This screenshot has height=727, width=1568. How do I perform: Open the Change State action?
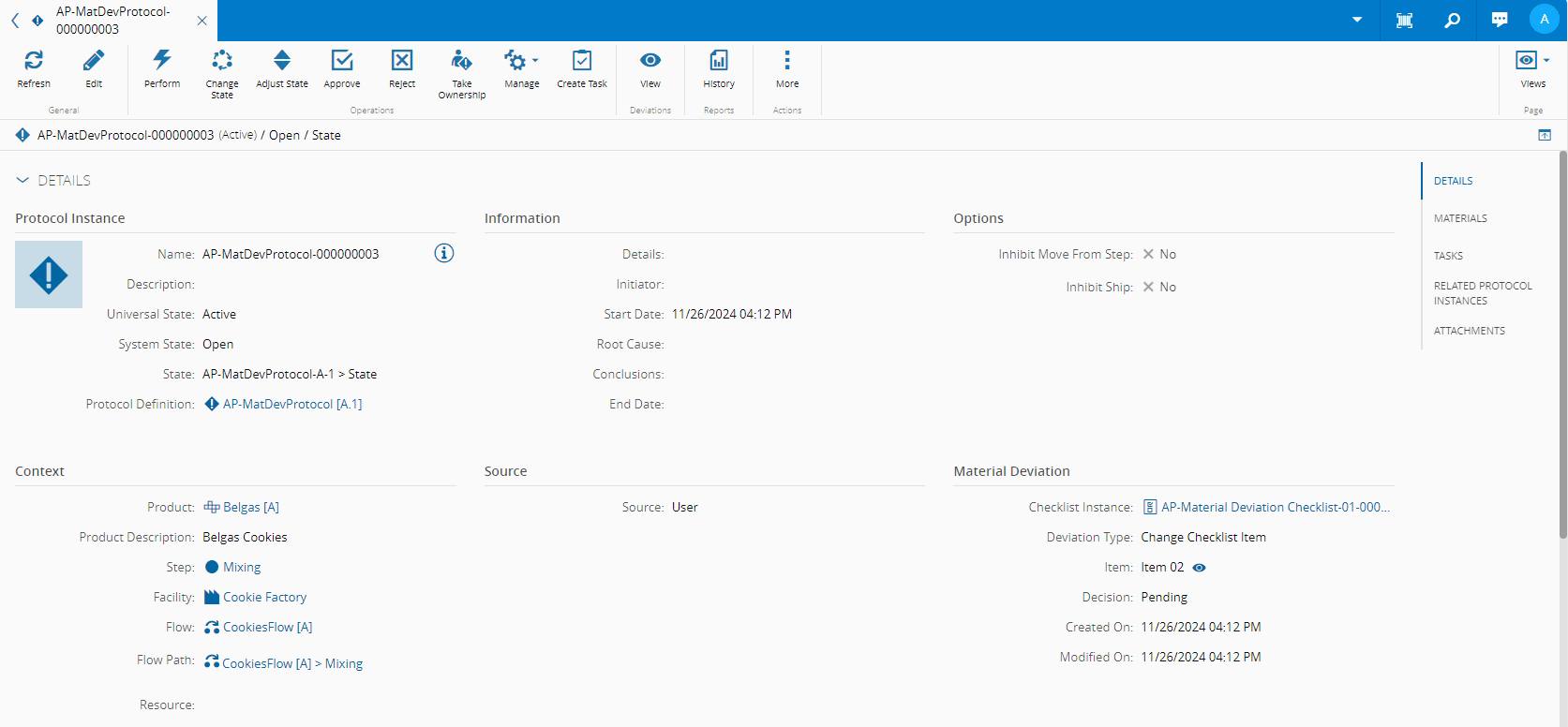222,61
